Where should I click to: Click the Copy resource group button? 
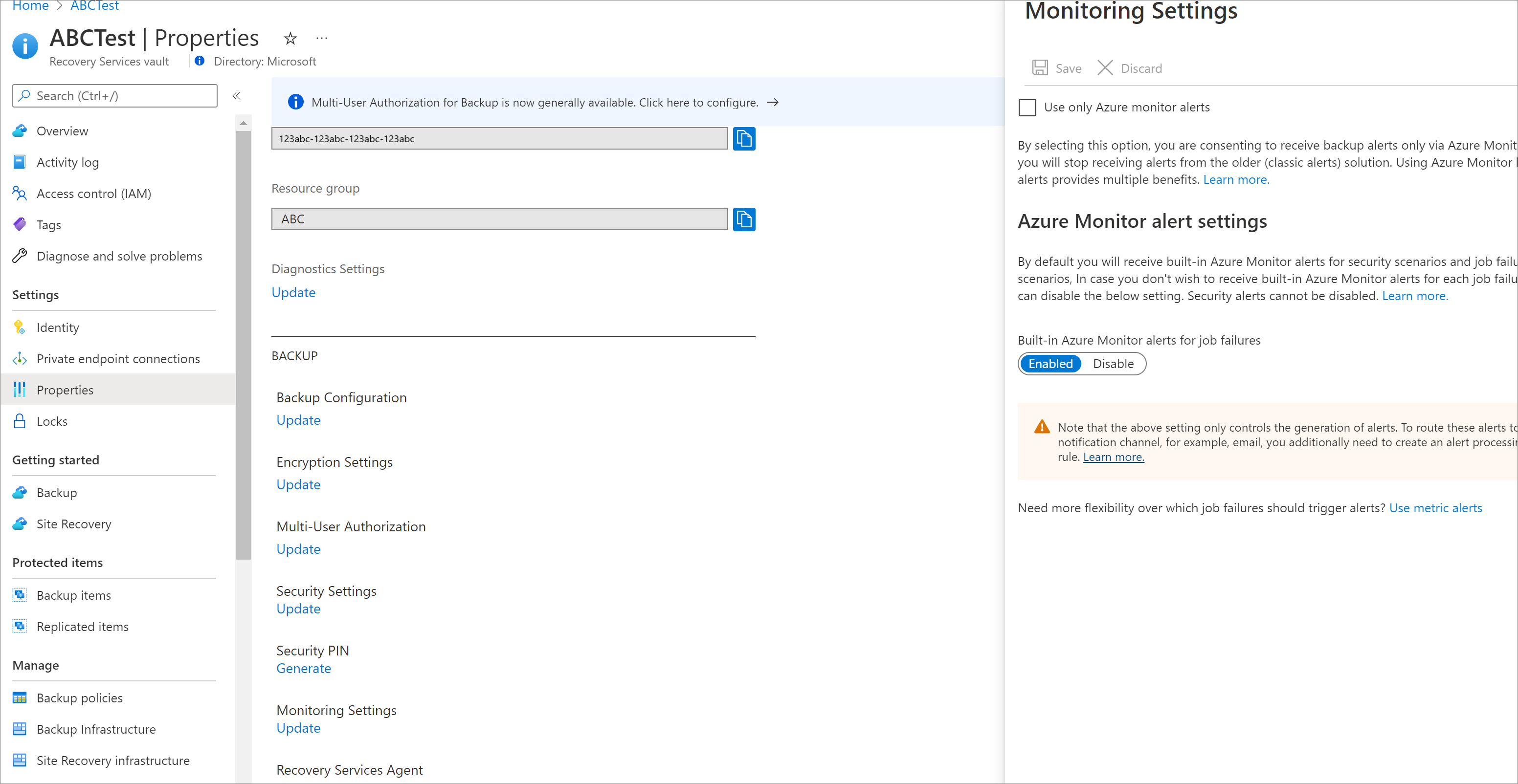tap(744, 219)
